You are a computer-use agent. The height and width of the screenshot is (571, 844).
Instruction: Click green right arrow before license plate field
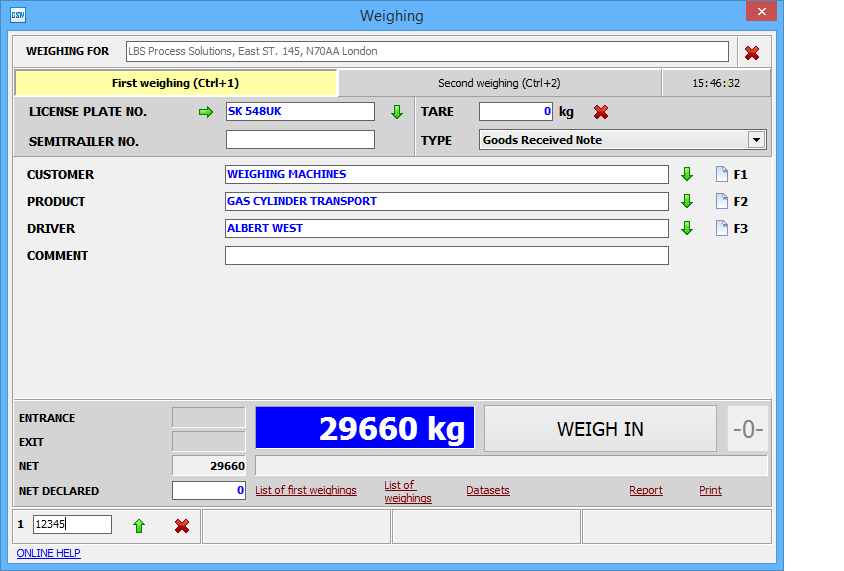[206, 112]
